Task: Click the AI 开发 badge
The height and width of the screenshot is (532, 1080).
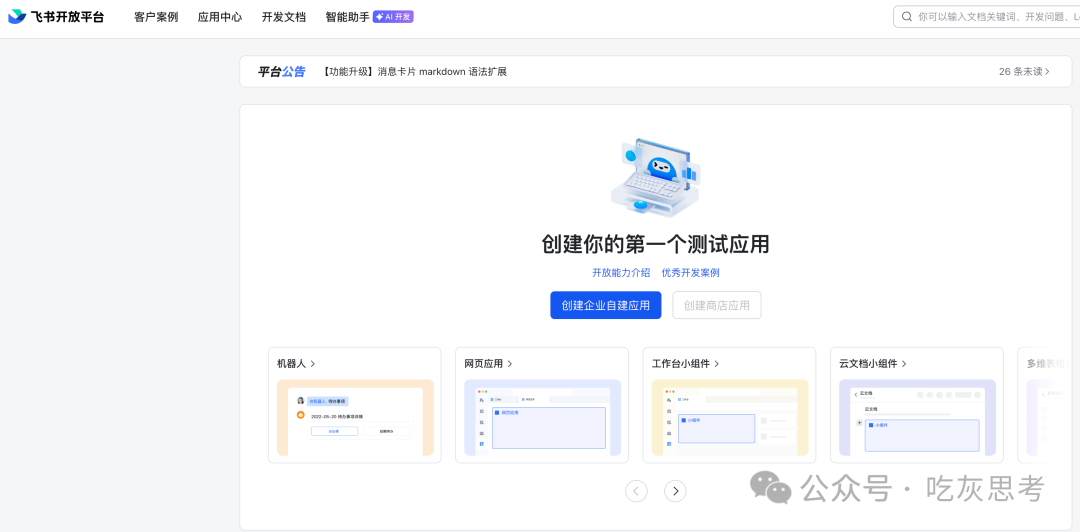Action: pos(393,17)
